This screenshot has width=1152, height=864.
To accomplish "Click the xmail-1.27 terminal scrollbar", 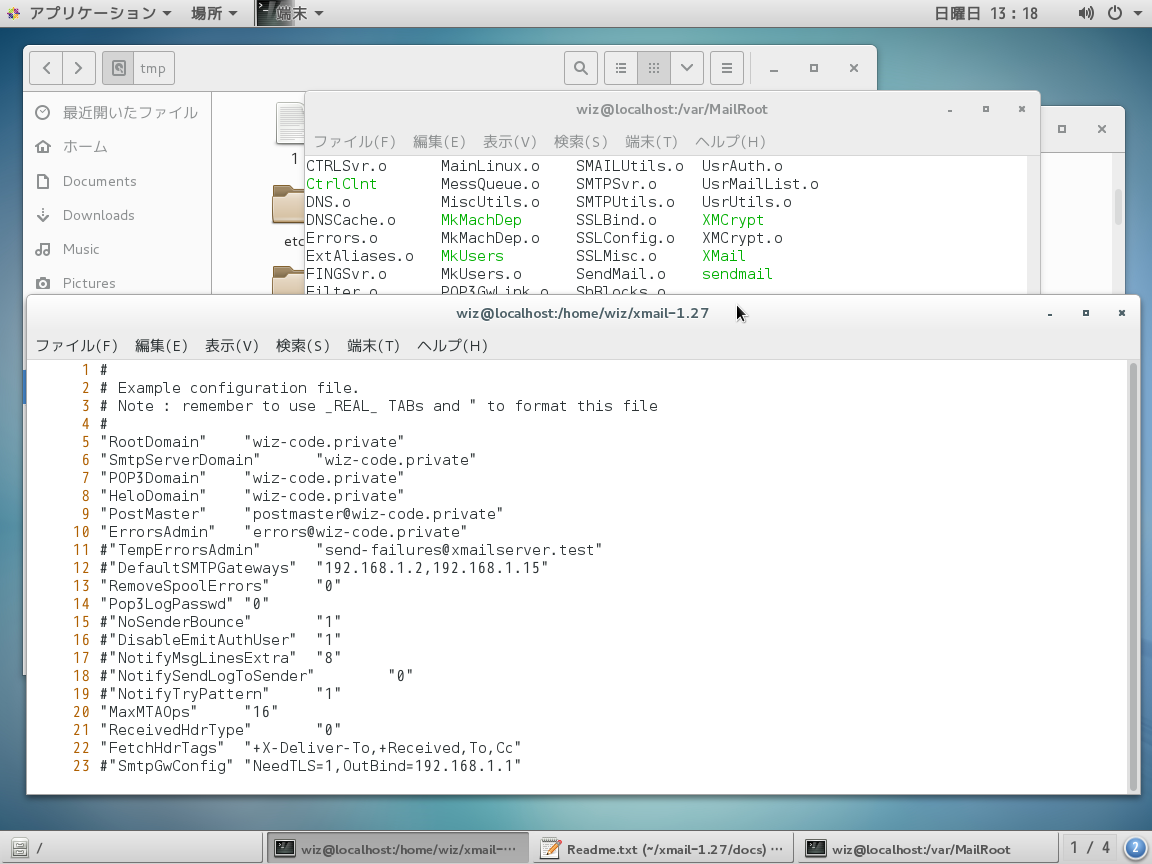I will click(1134, 577).
